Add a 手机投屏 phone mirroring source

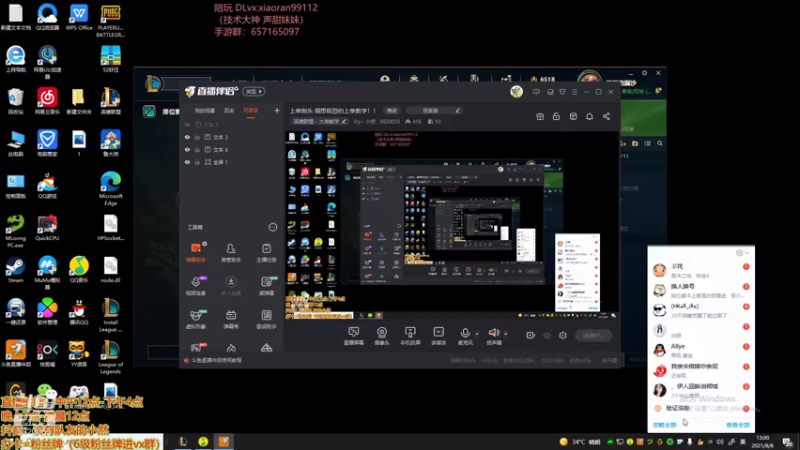[x=410, y=336]
